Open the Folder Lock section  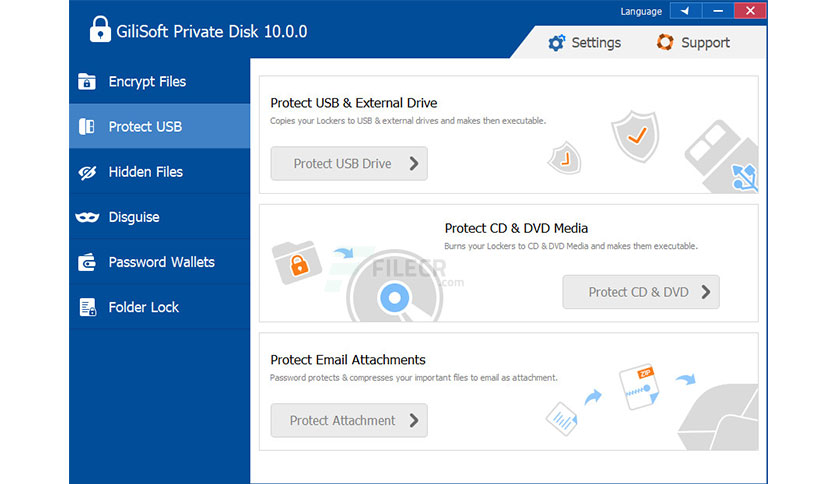[x=159, y=307]
